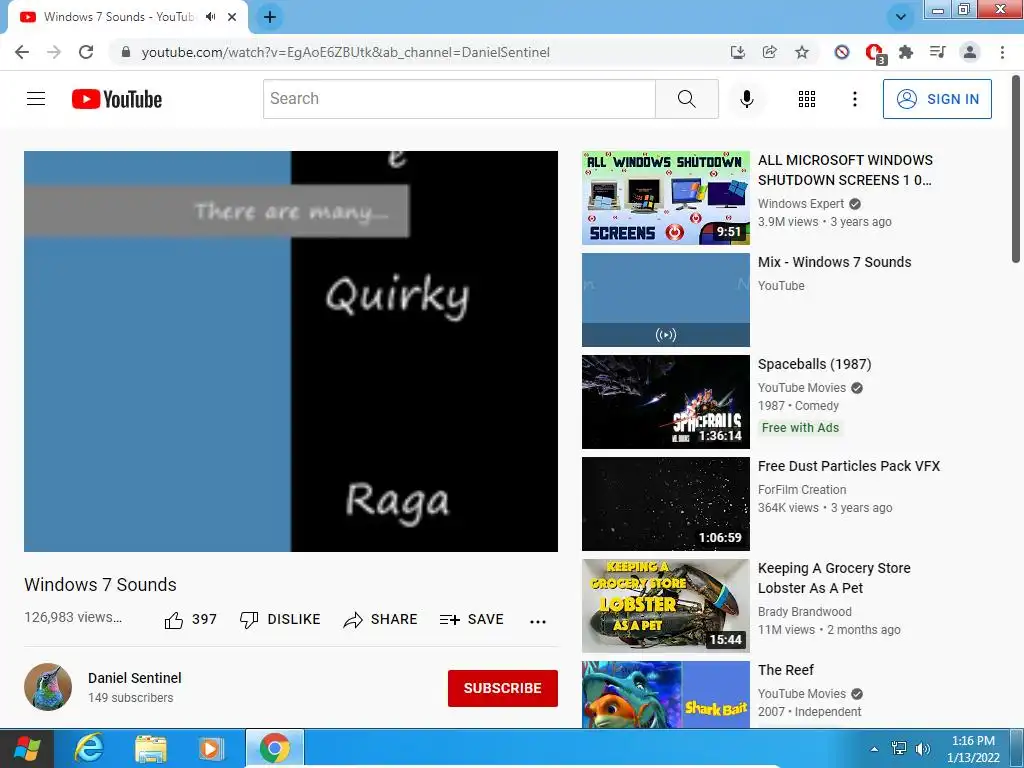Subscribe with the red SUBSCRIBE button
This screenshot has height=768, width=1024.
(x=502, y=688)
